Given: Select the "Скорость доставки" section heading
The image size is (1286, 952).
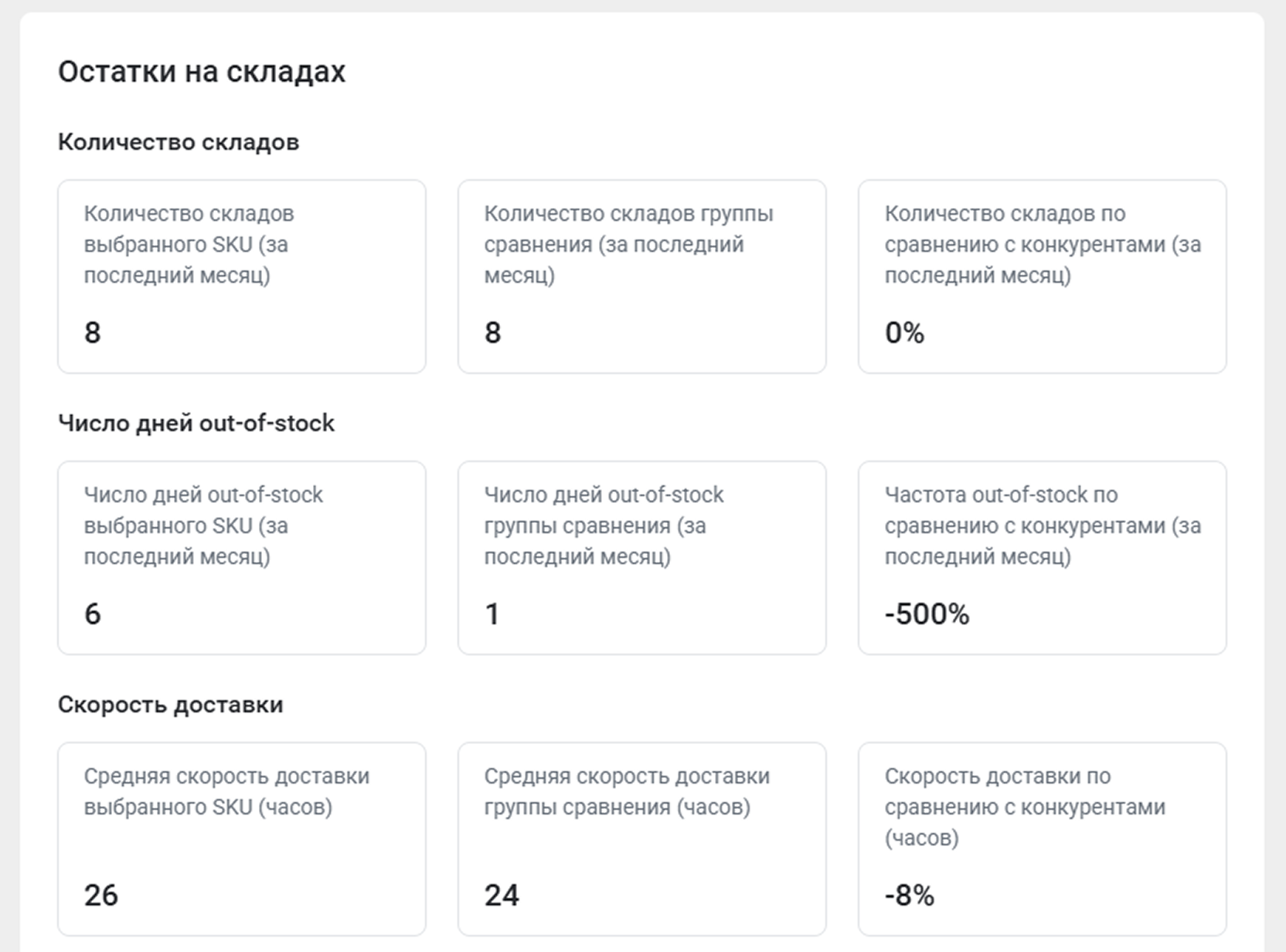Looking at the screenshot, I should (171, 705).
